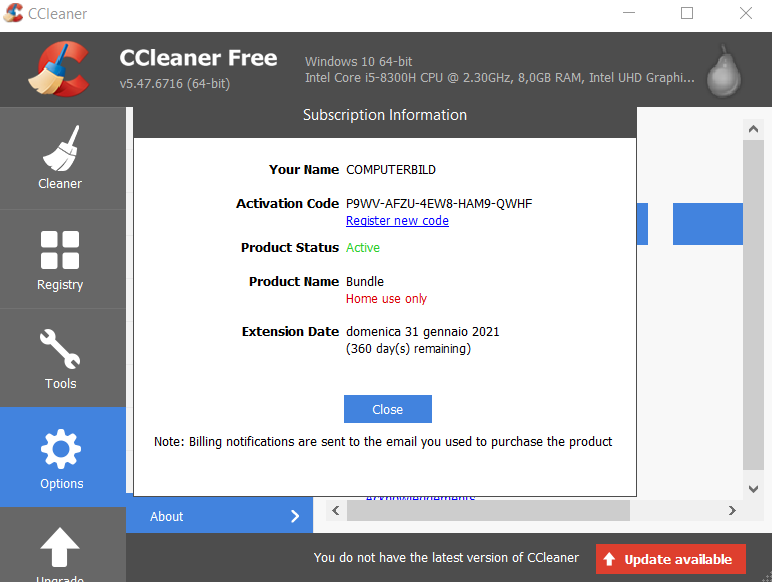The image size is (772, 582).
Task: Click the vertical scrollbar's up arrow
Action: [x=754, y=128]
